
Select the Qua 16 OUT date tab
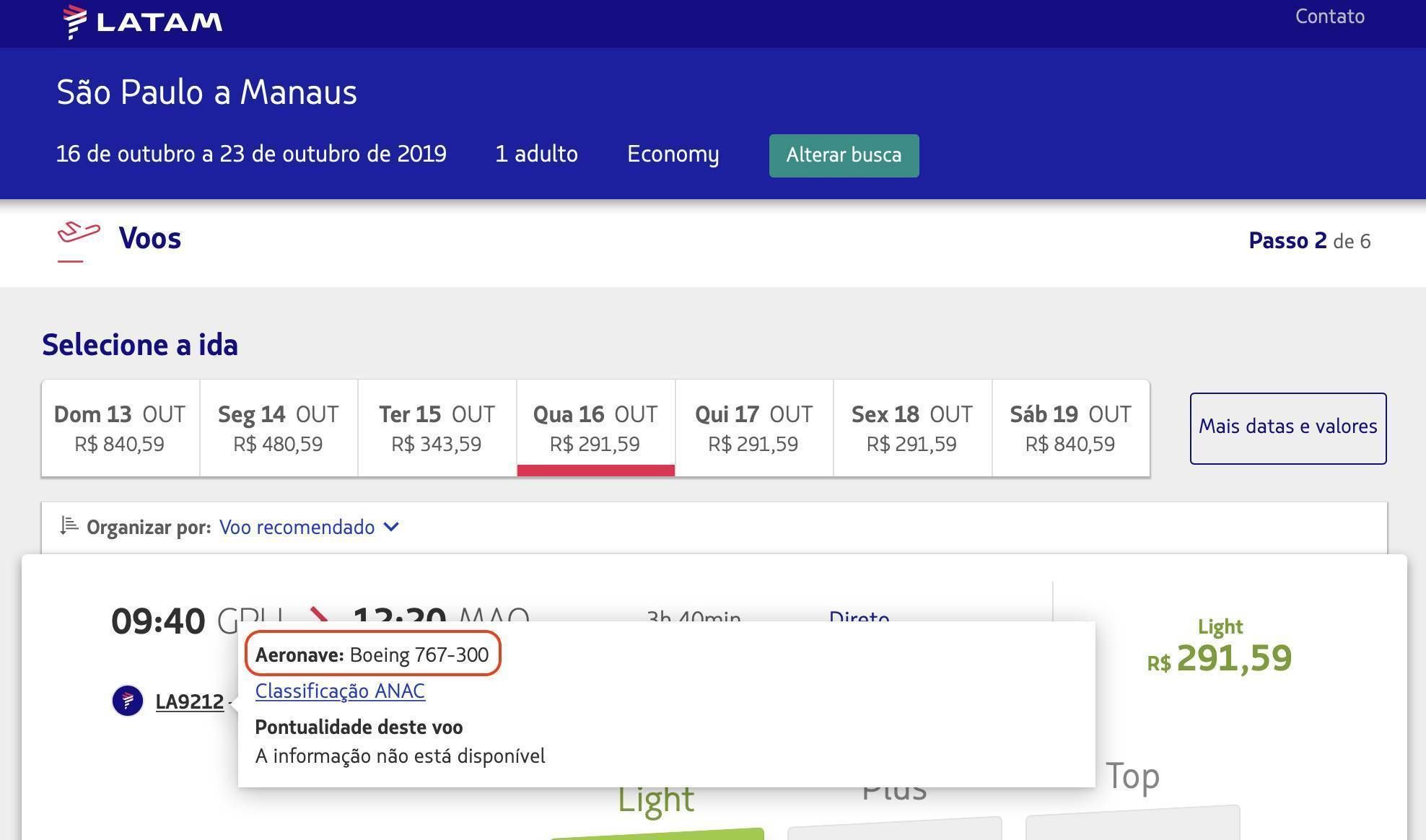595,428
